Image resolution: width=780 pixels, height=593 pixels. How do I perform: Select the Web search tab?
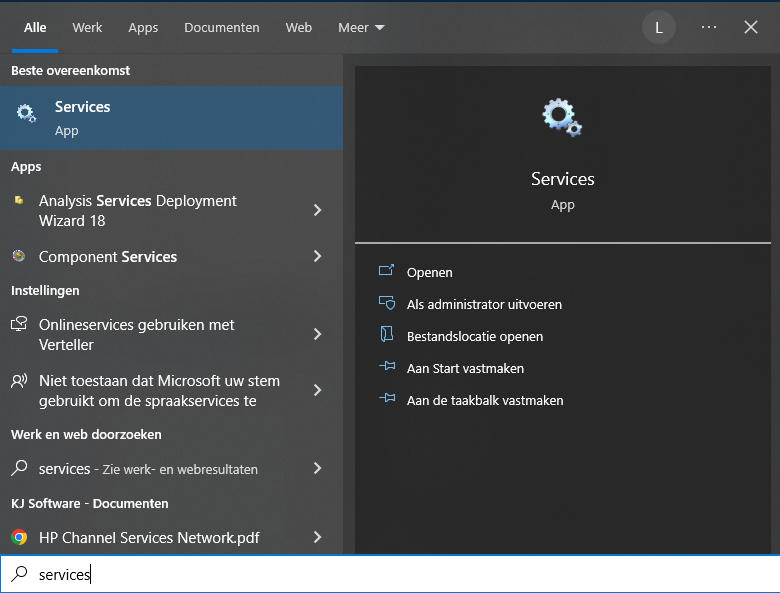point(299,28)
